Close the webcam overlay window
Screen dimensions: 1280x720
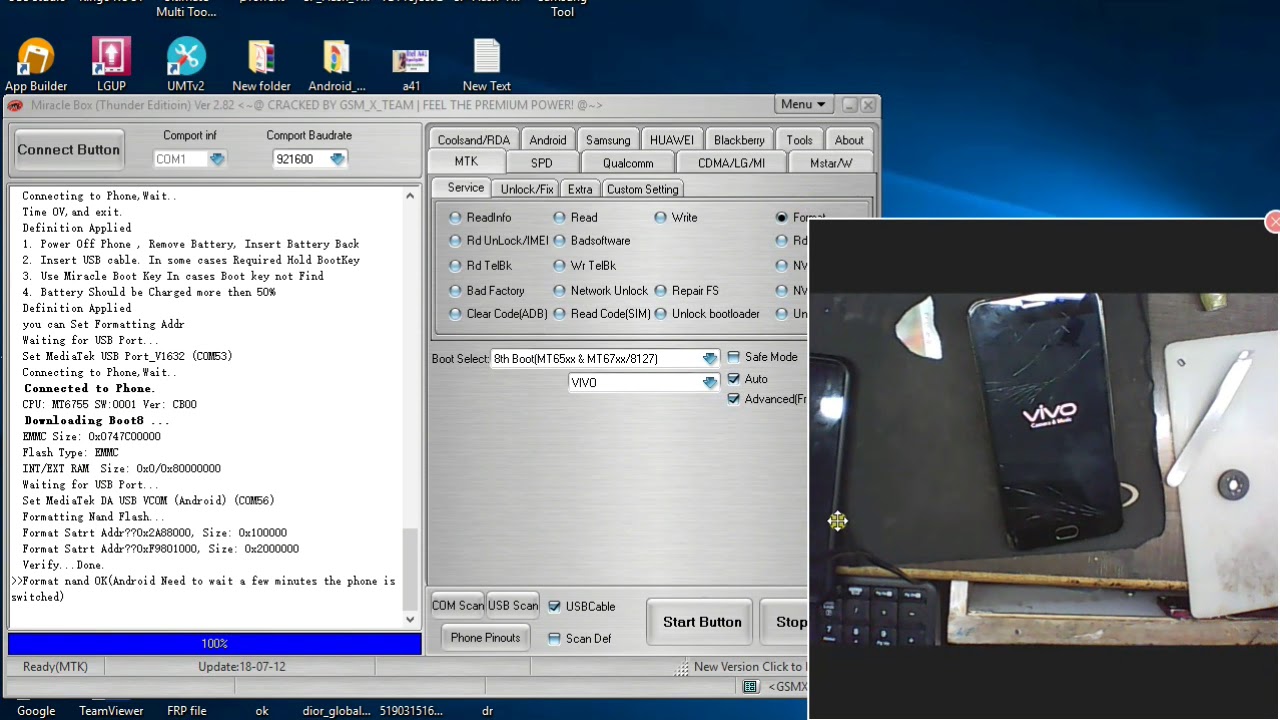(x=1273, y=223)
